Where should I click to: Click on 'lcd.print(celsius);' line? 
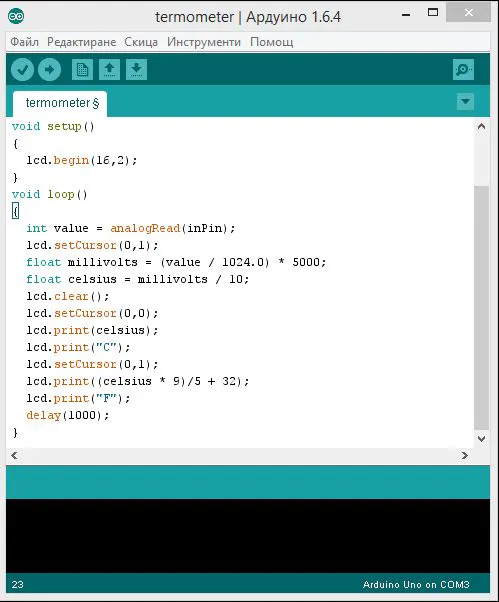tap(92, 331)
